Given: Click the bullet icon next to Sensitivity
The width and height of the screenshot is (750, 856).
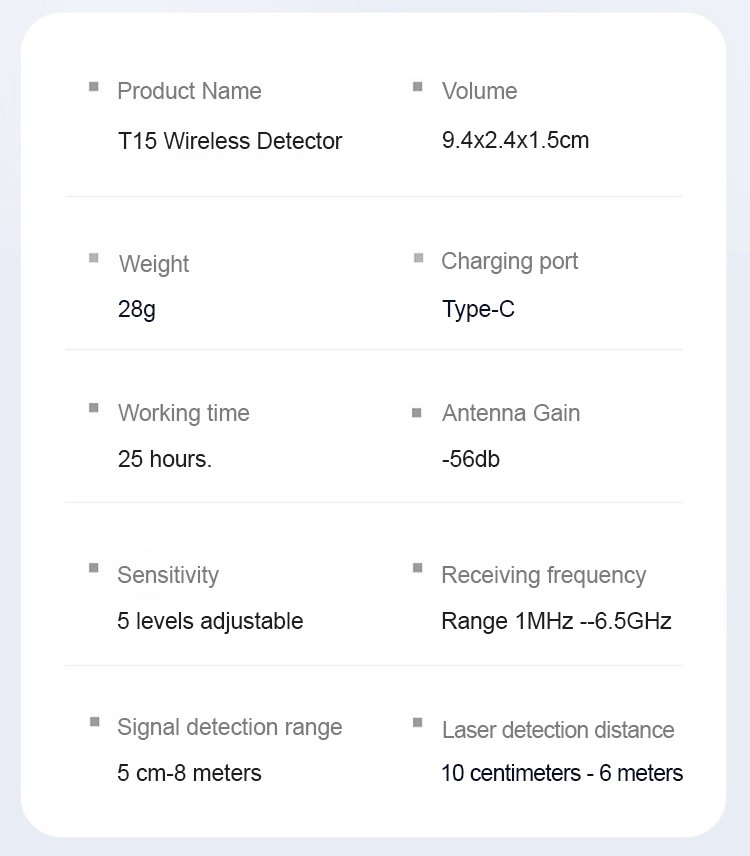Looking at the screenshot, I should 94,568.
